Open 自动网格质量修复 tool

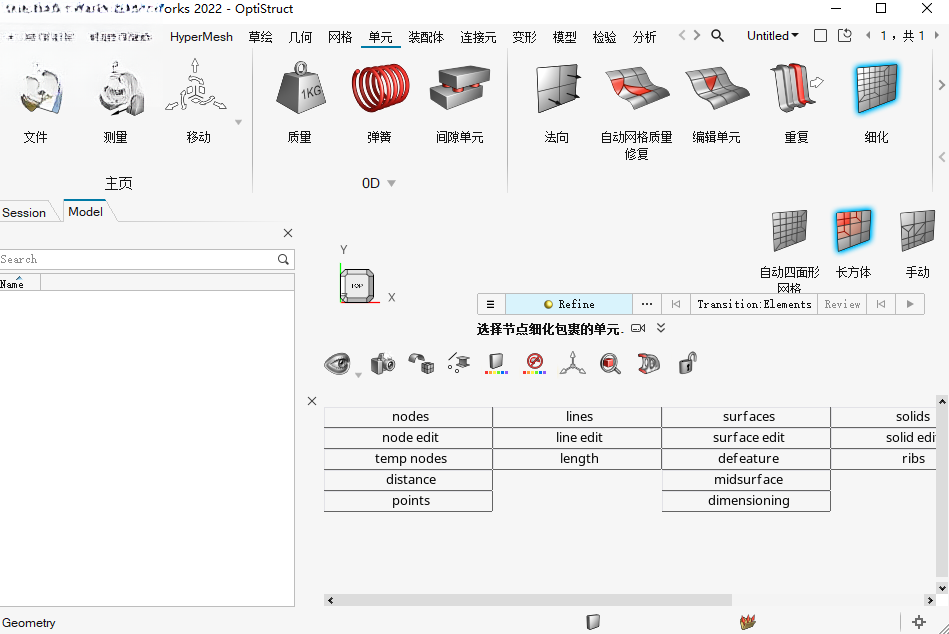[637, 88]
